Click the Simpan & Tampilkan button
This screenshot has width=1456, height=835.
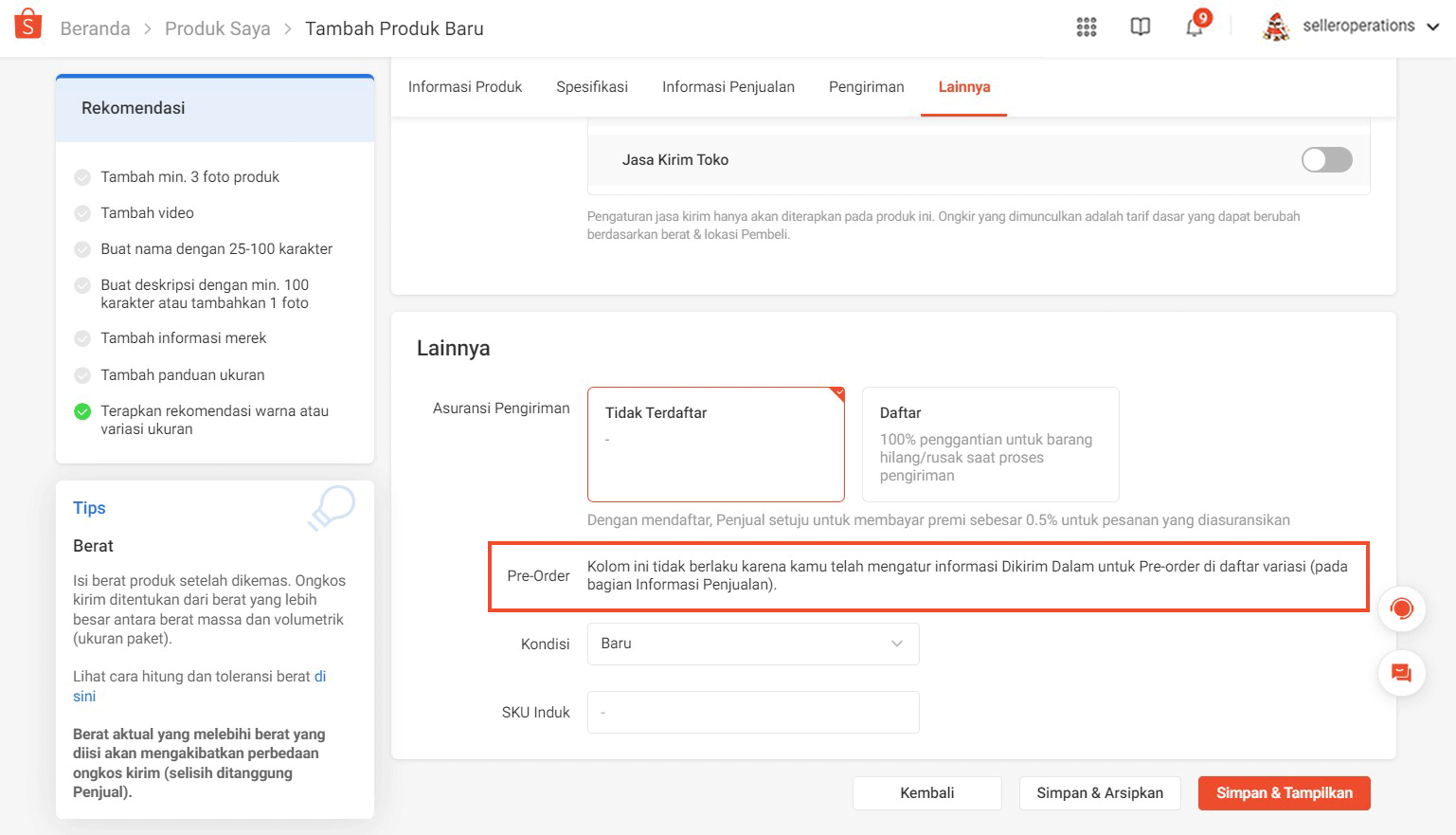pyautogui.click(x=1284, y=793)
